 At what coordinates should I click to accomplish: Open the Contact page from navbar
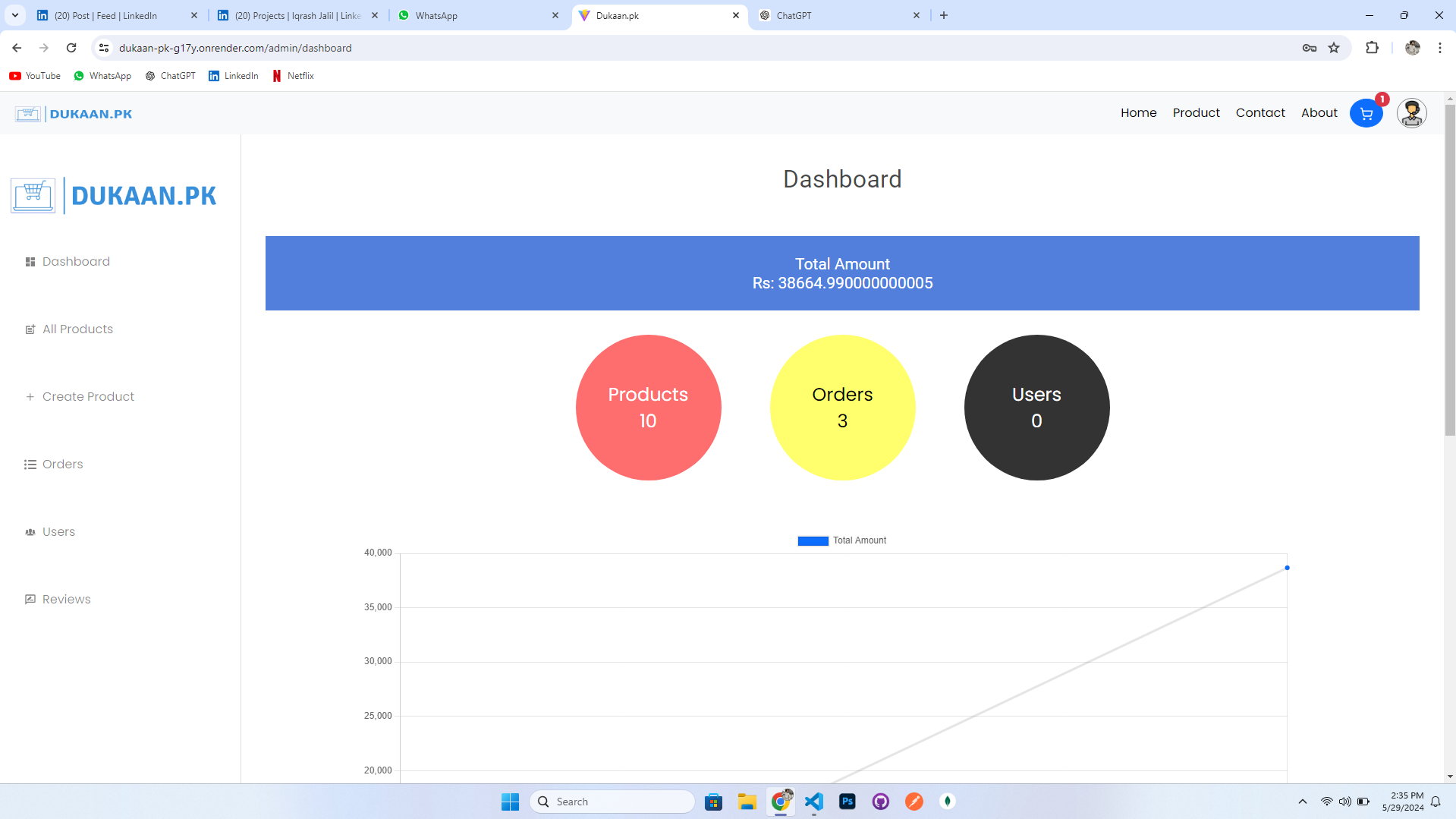pos(1259,112)
